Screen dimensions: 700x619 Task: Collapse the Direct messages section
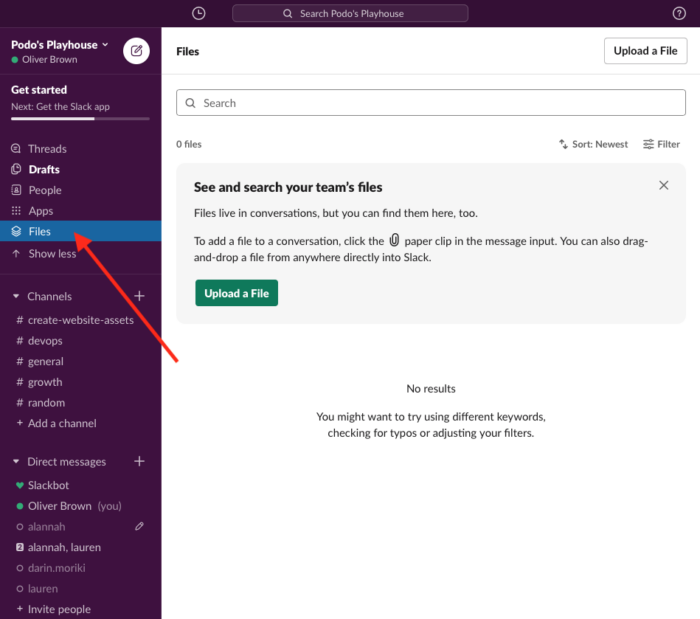(16, 462)
